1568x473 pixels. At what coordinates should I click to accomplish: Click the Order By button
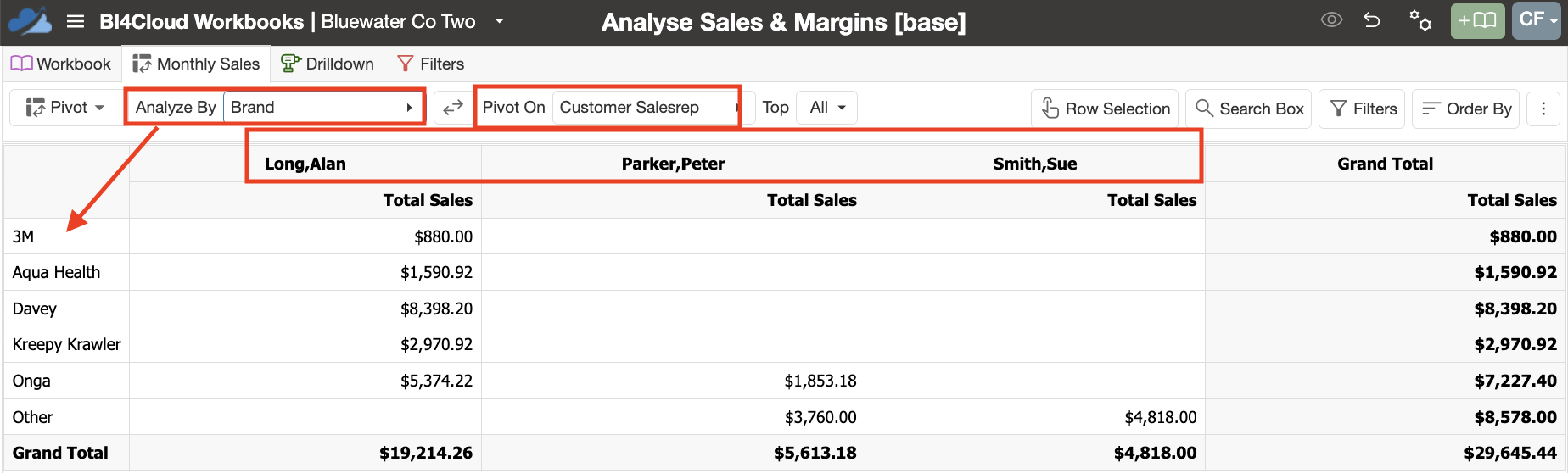pyautogui.click(x=1466, y=109)
